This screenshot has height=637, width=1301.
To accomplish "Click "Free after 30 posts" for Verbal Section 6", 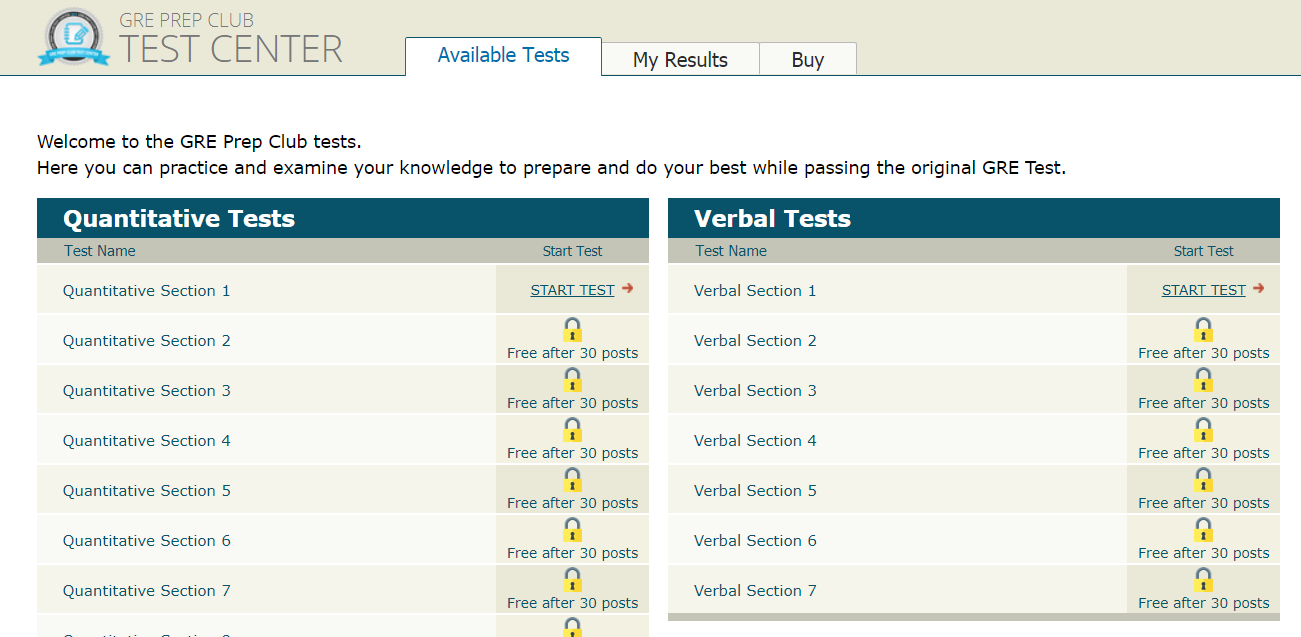I will [x=1203, y=553].
